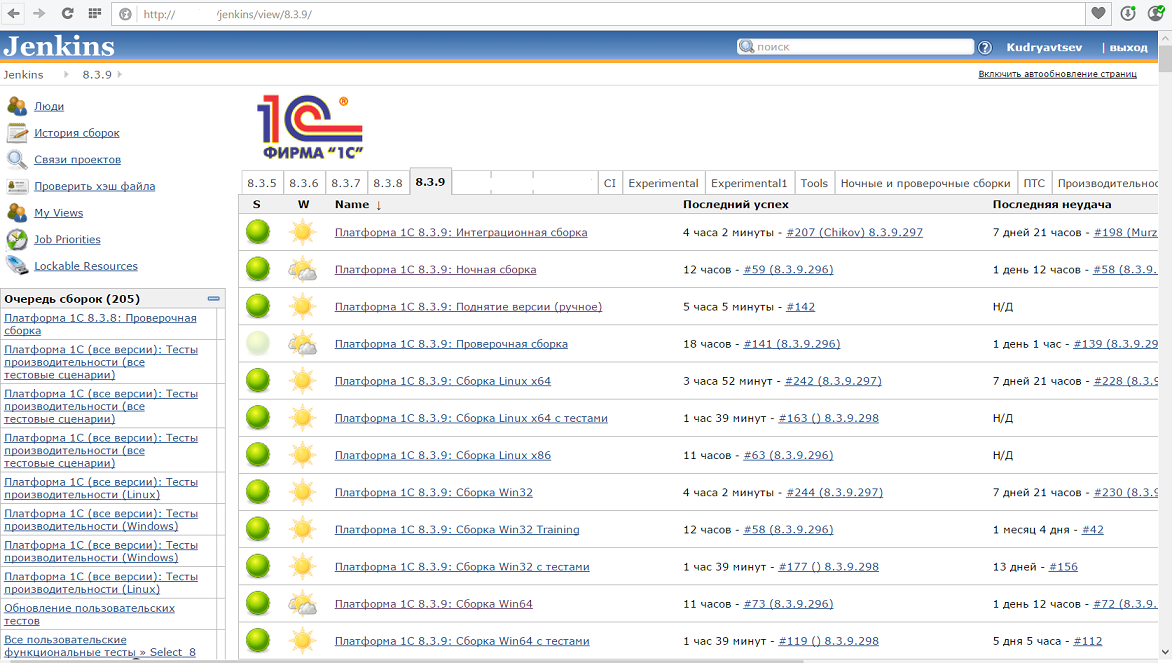
Task: Open Ночные и проверочные сборки tab
Action: click(x=925, y=183)
